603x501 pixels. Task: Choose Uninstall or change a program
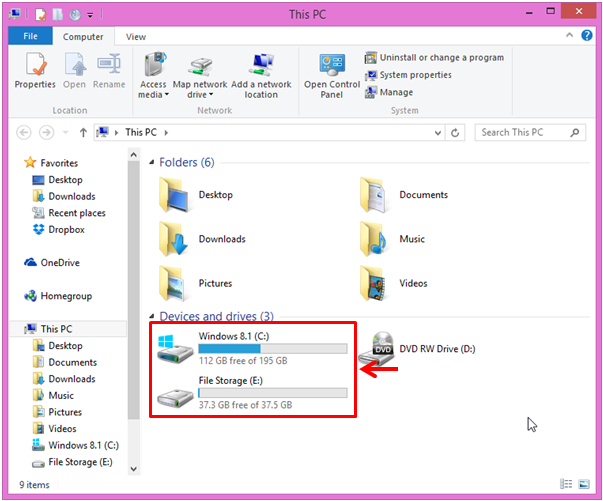tap(434, 58)
